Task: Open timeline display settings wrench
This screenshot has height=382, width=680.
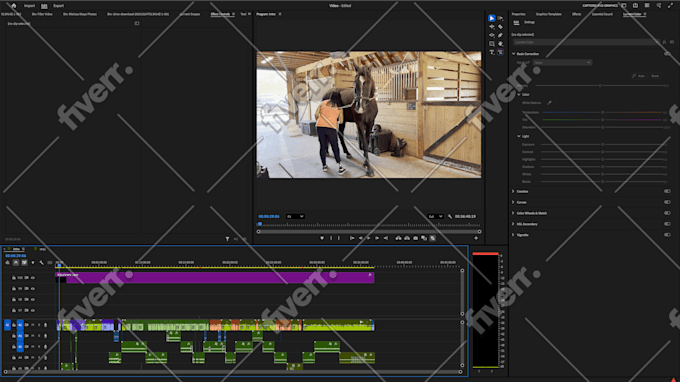Action: (41, 263)
